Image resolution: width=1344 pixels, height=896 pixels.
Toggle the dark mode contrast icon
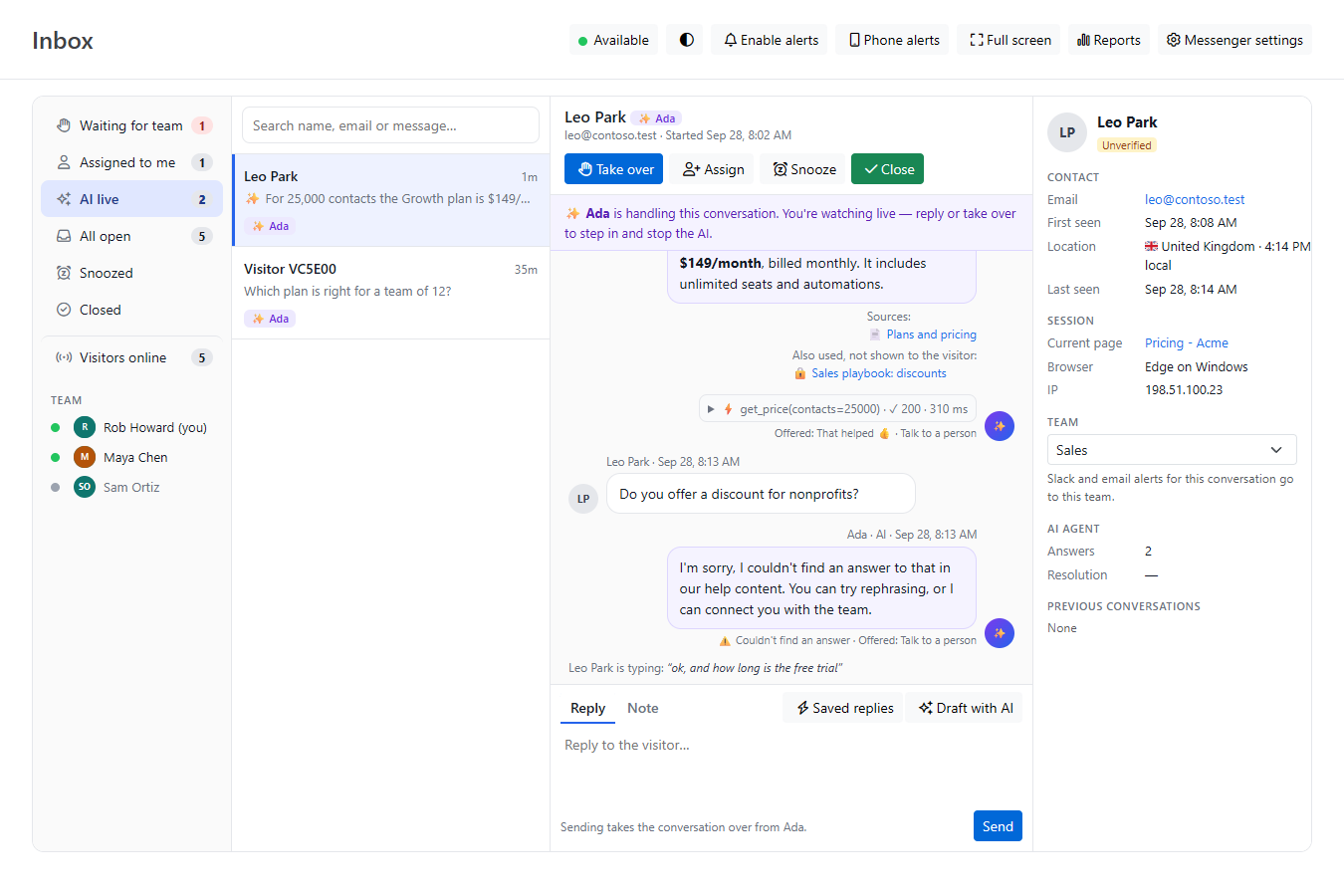coord(686,40)
